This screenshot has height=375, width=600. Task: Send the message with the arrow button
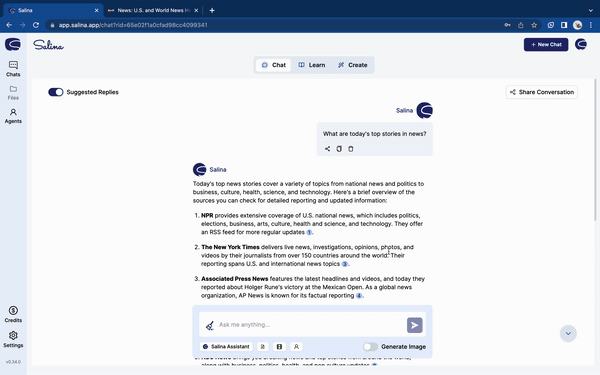tap(414, 325)
